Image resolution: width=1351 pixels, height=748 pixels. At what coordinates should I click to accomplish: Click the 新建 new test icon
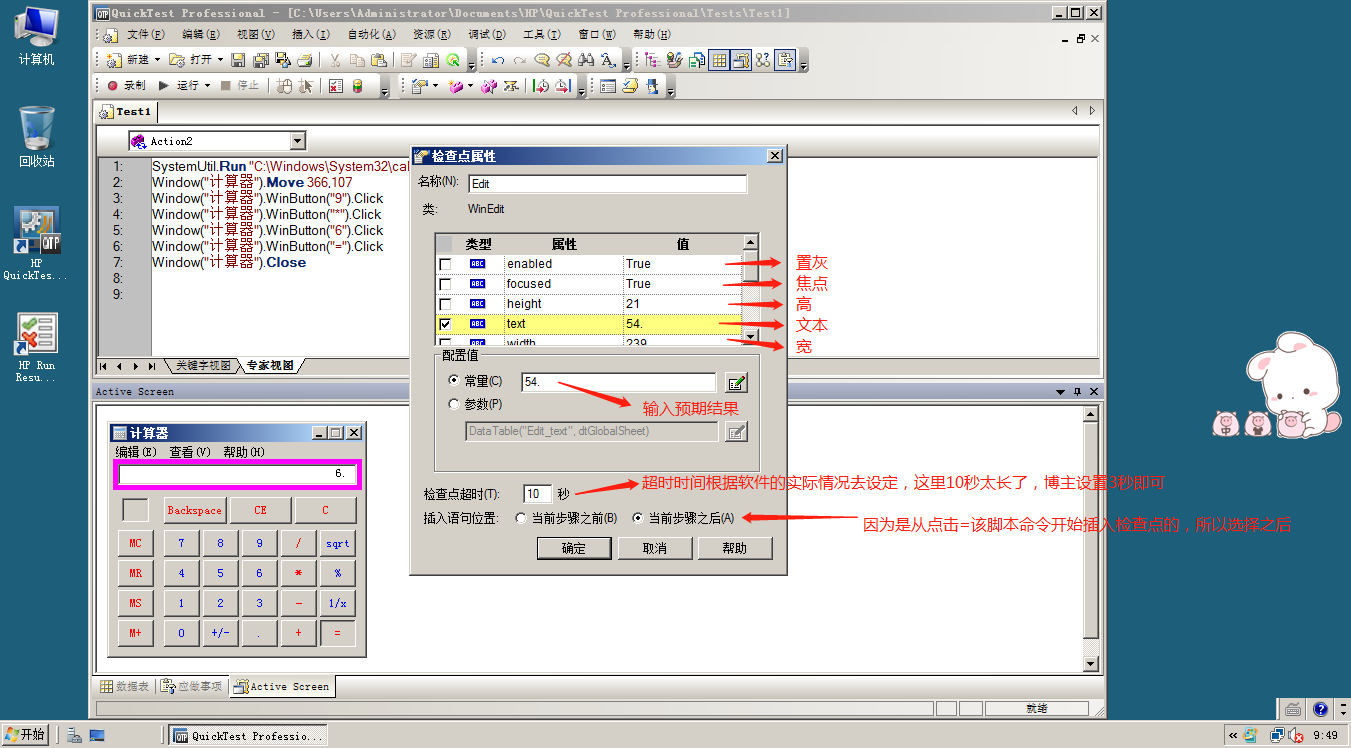(x=113, y=60)
